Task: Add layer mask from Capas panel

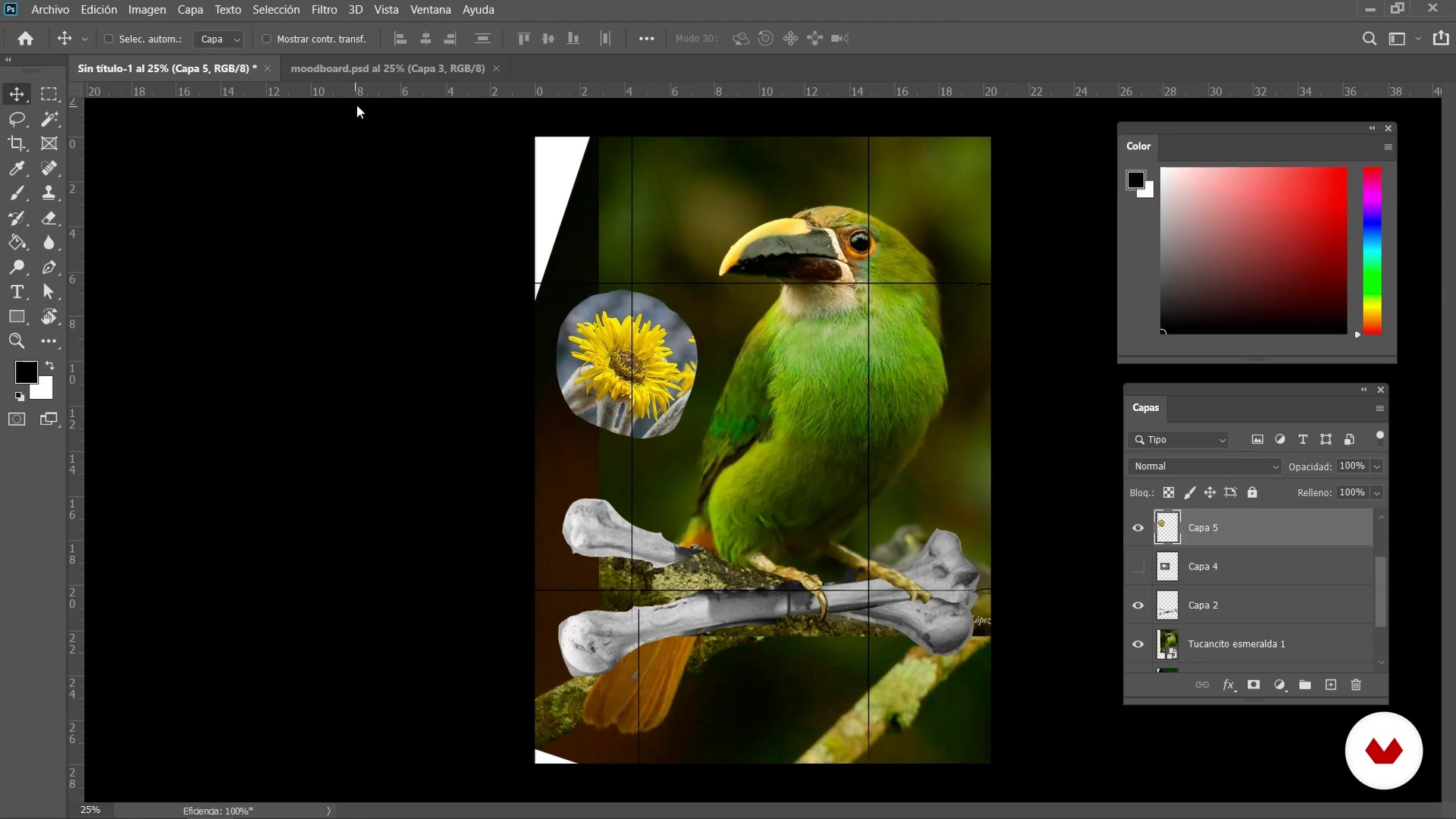Action: pos(1254,685)
